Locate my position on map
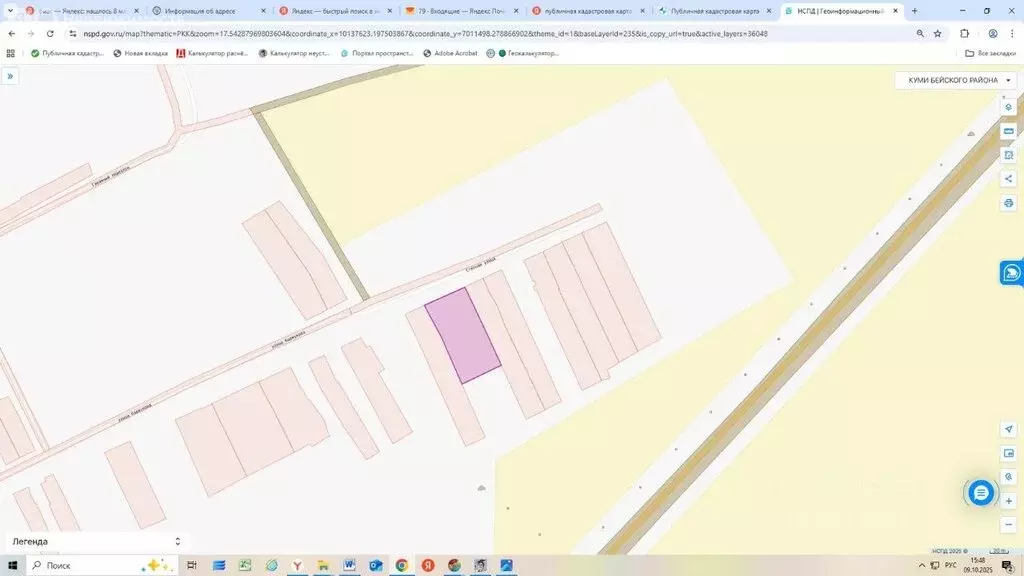The width and height of the screenshot is (1024, 576). tap(1008, 429)
